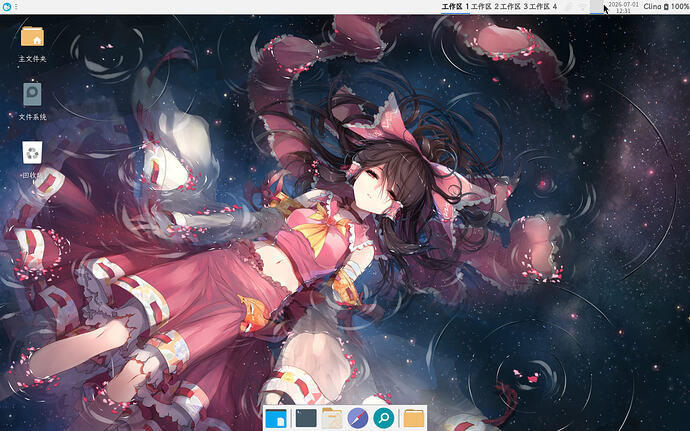Click the 100% battery percentage text
The width and height of the screenshot is (690, 431).
(679, 7)
